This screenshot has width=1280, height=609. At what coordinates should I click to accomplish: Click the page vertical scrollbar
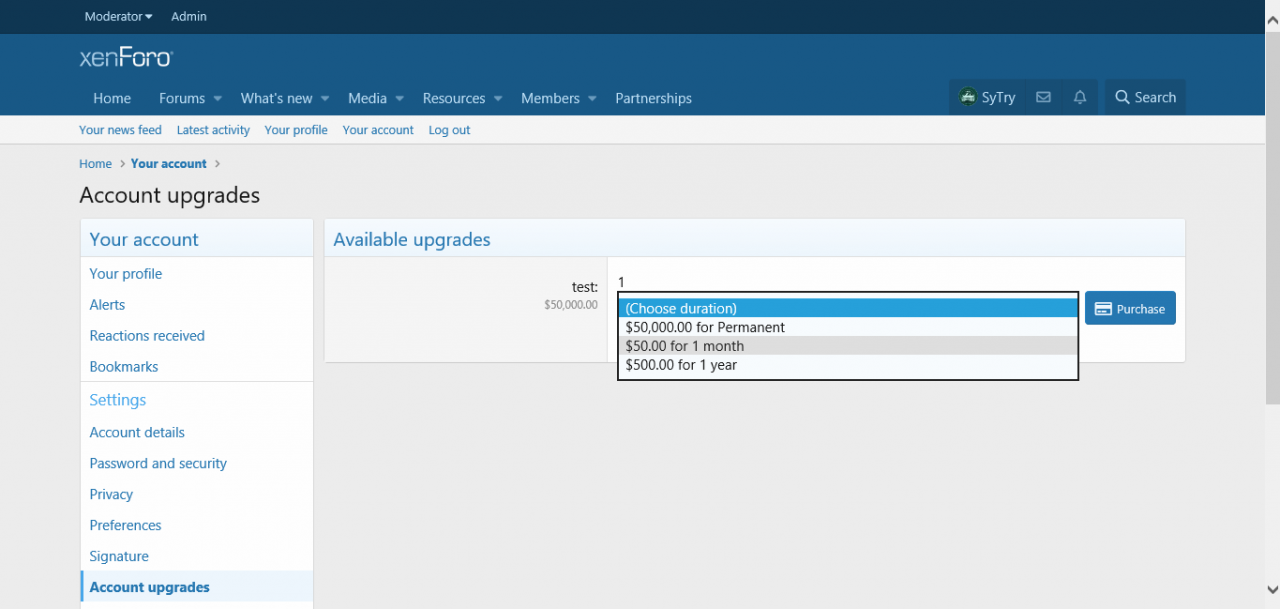pos(1272,300)
